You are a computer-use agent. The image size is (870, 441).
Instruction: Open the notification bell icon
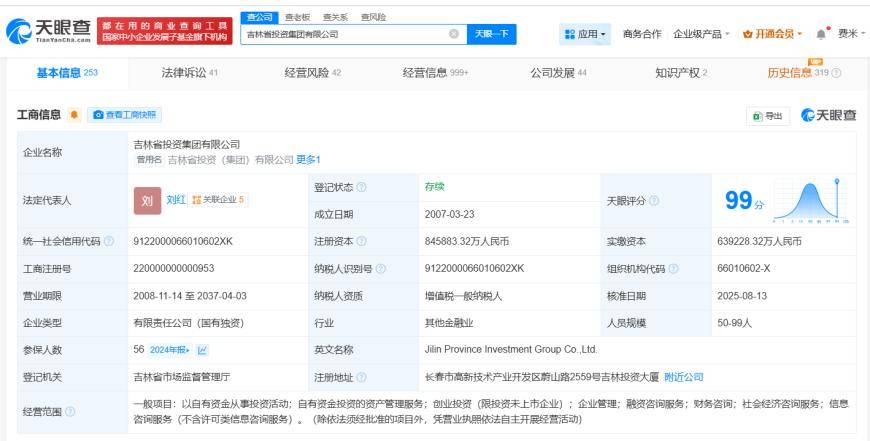click(821, 34)
